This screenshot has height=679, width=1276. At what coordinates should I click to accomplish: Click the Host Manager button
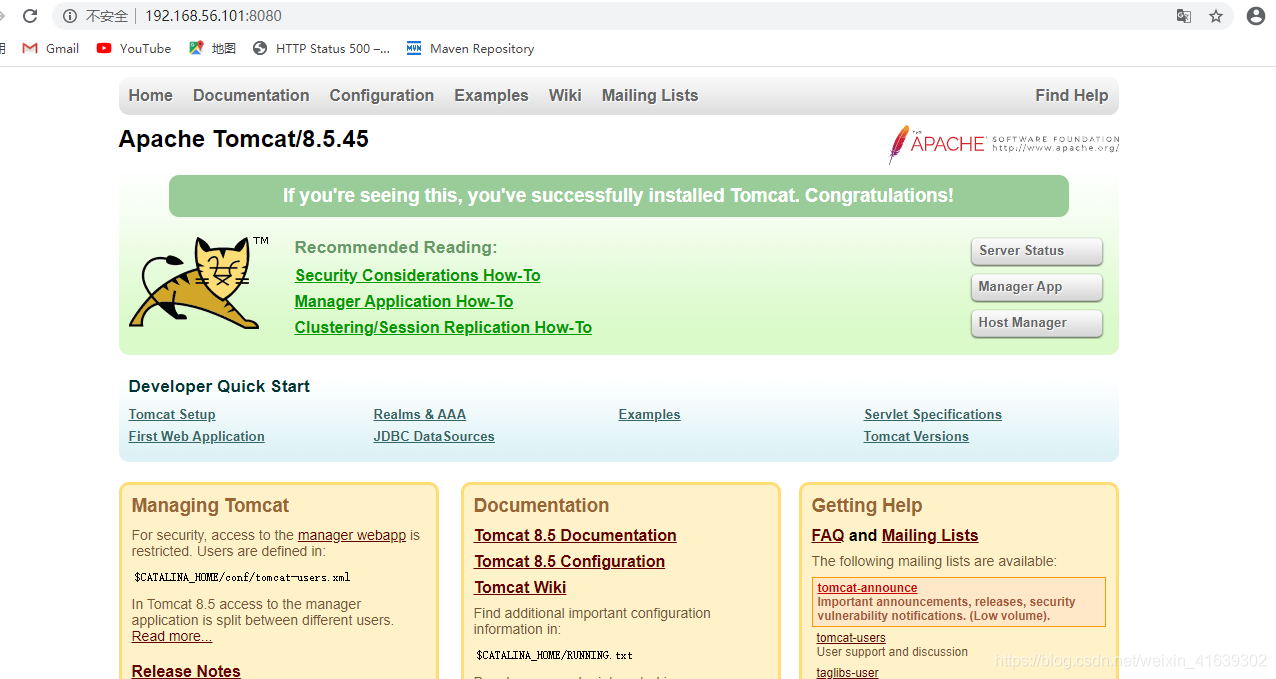[x=1036, y=323]
